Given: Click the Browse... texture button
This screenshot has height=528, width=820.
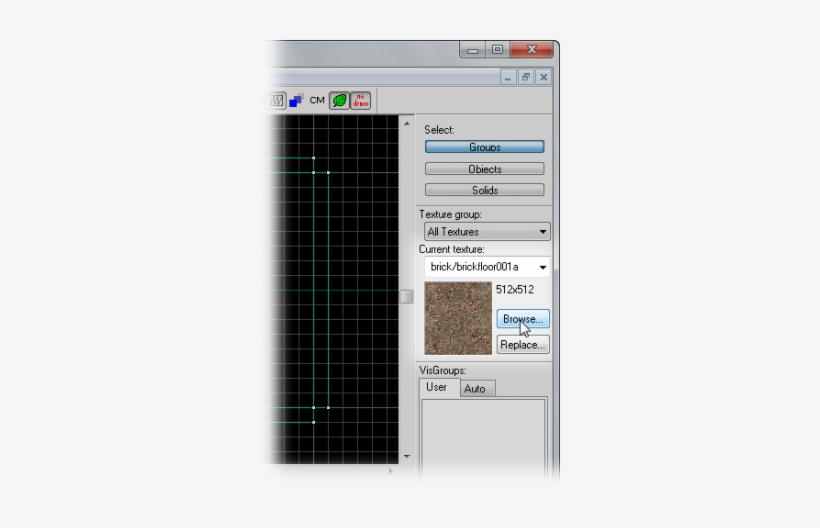Looking at the screenshot, I should point(522,319).
